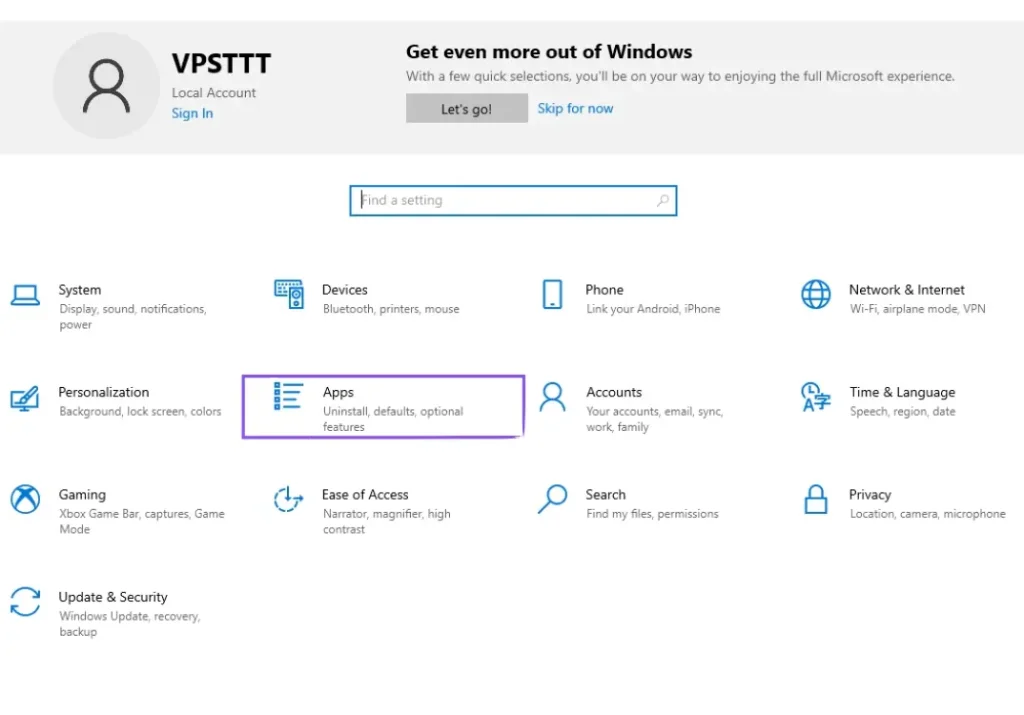Click 'Link your Android, iPhone' description

653,309
